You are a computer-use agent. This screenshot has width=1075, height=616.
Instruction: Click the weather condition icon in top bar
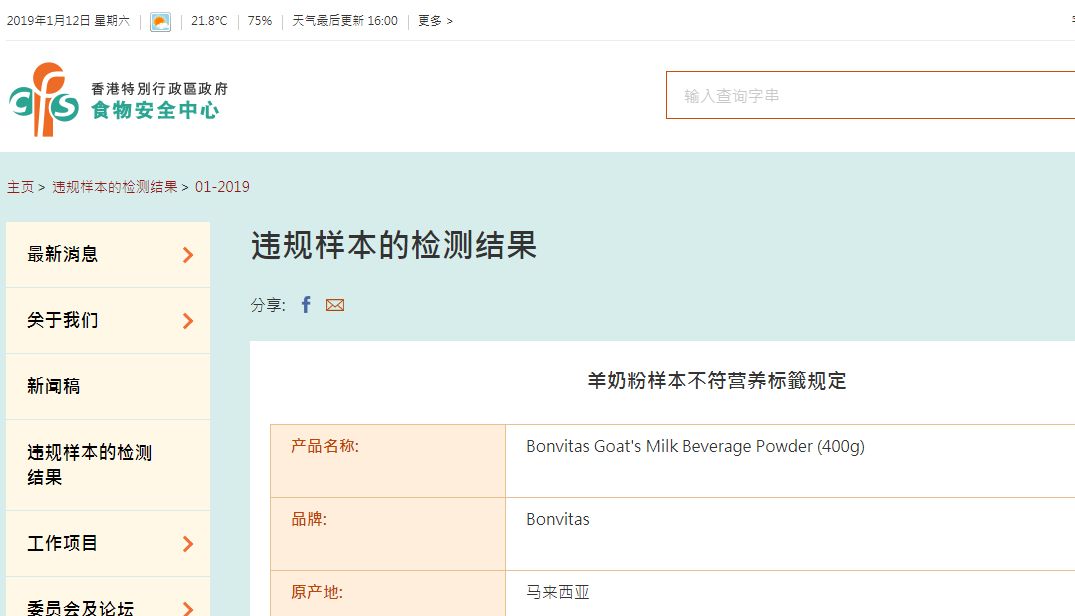159,20
